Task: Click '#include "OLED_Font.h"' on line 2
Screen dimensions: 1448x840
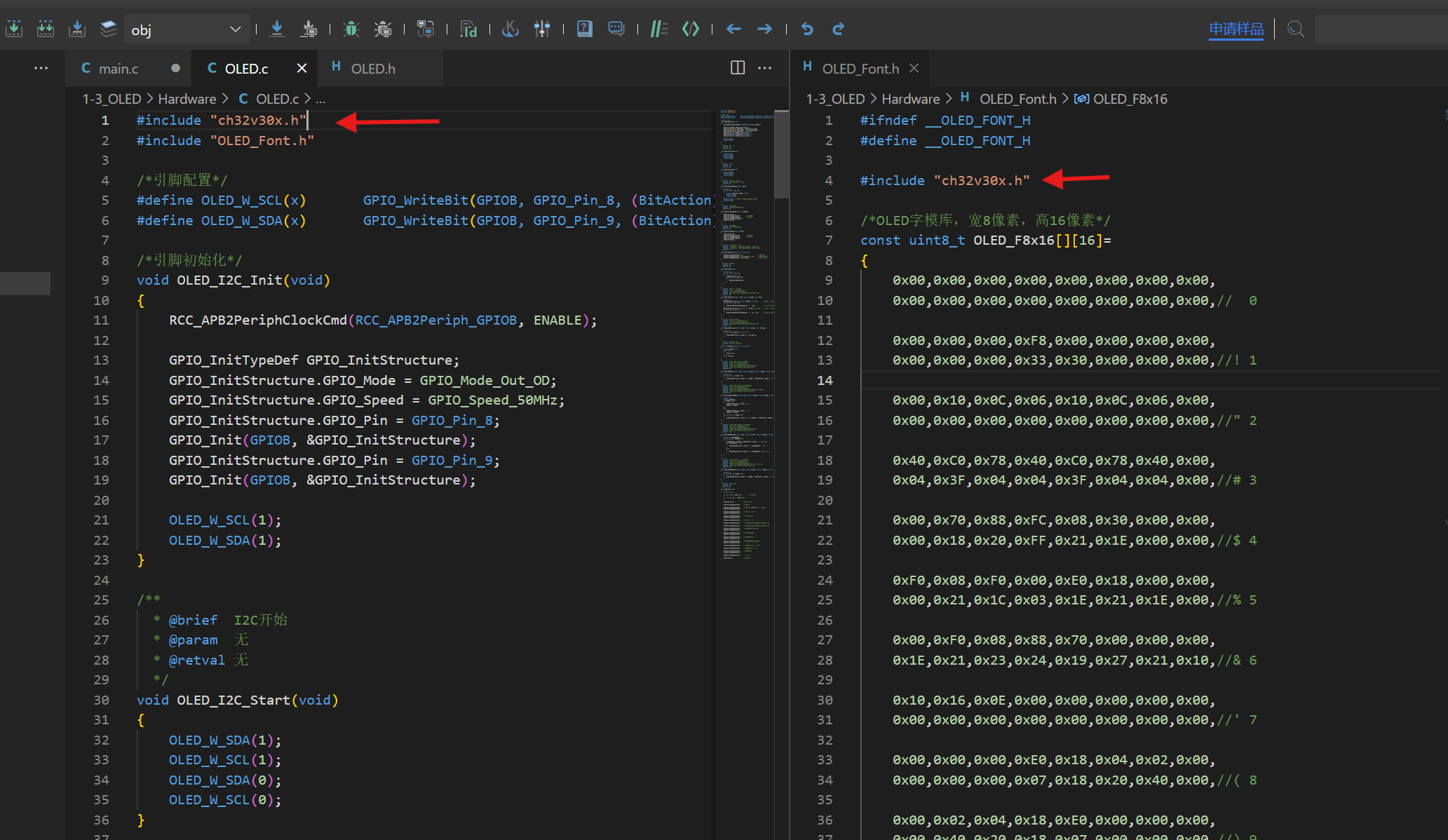Action: (225, 140)
